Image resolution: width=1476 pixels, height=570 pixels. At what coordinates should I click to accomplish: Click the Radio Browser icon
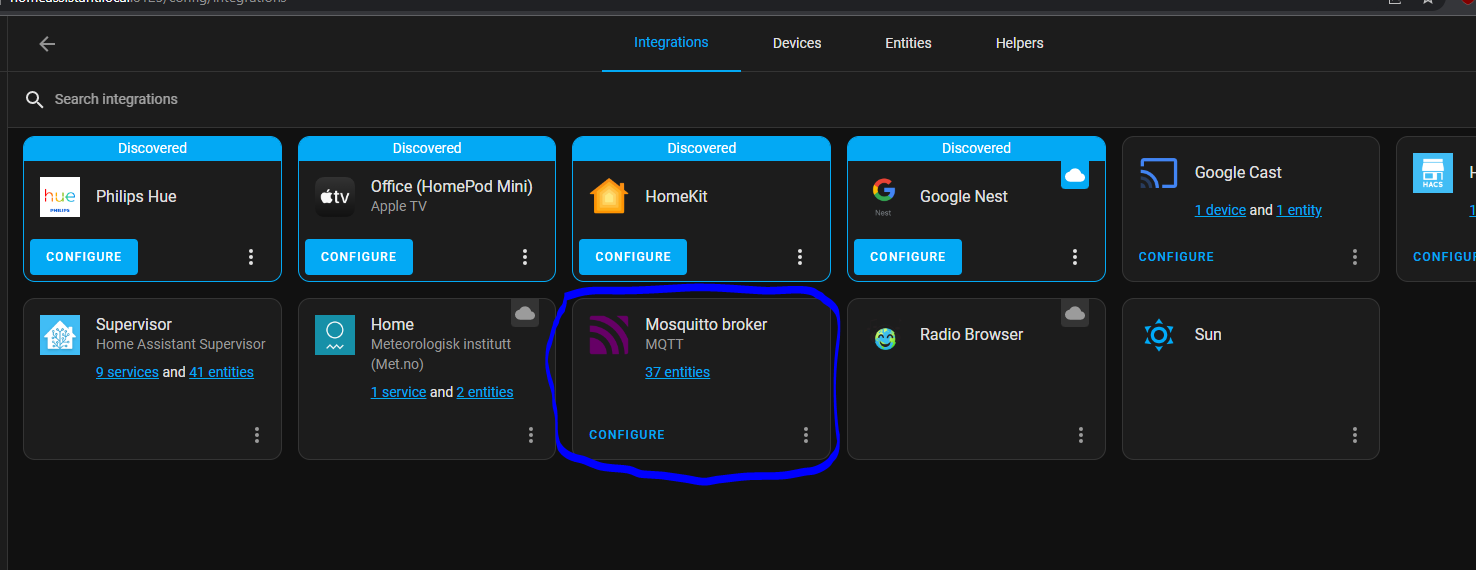884,339
